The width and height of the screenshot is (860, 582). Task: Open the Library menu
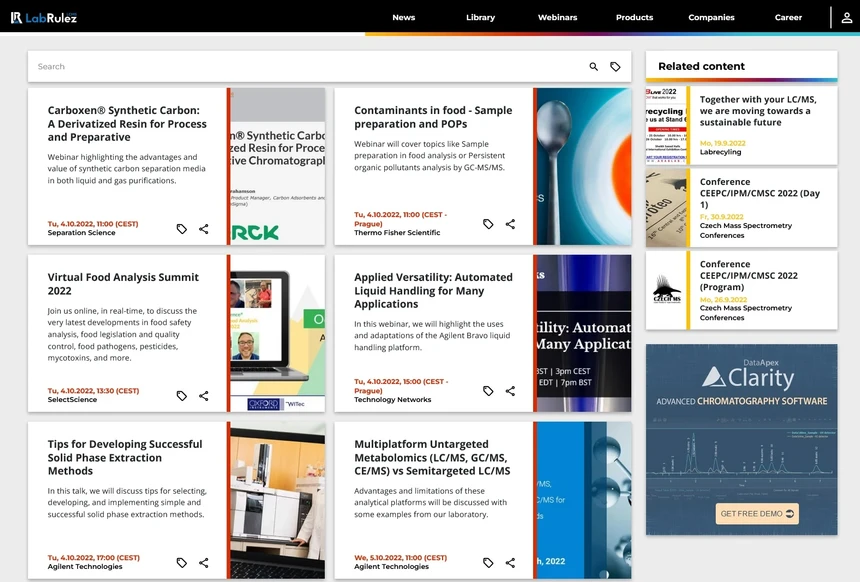pos(480,18)
